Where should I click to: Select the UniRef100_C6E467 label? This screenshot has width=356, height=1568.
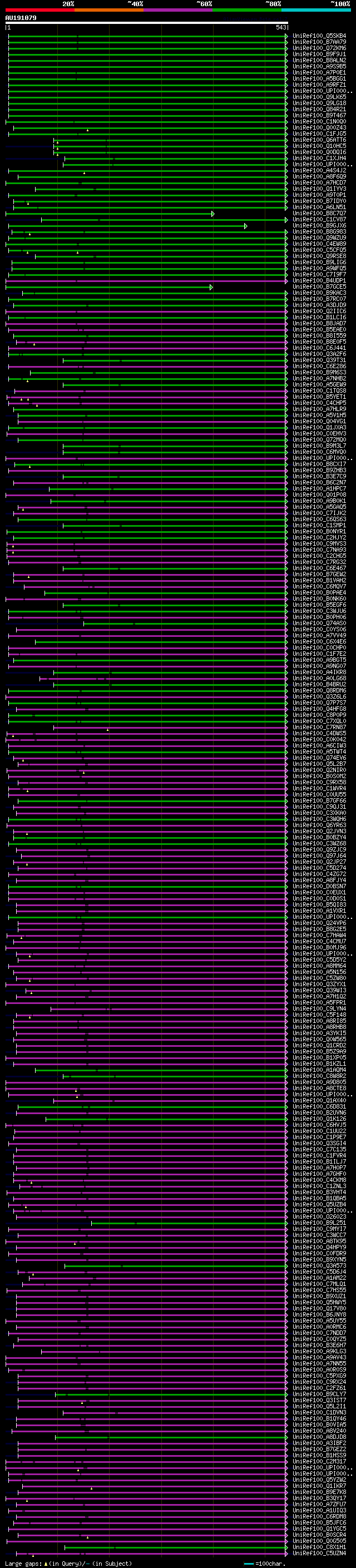(319, 568)
